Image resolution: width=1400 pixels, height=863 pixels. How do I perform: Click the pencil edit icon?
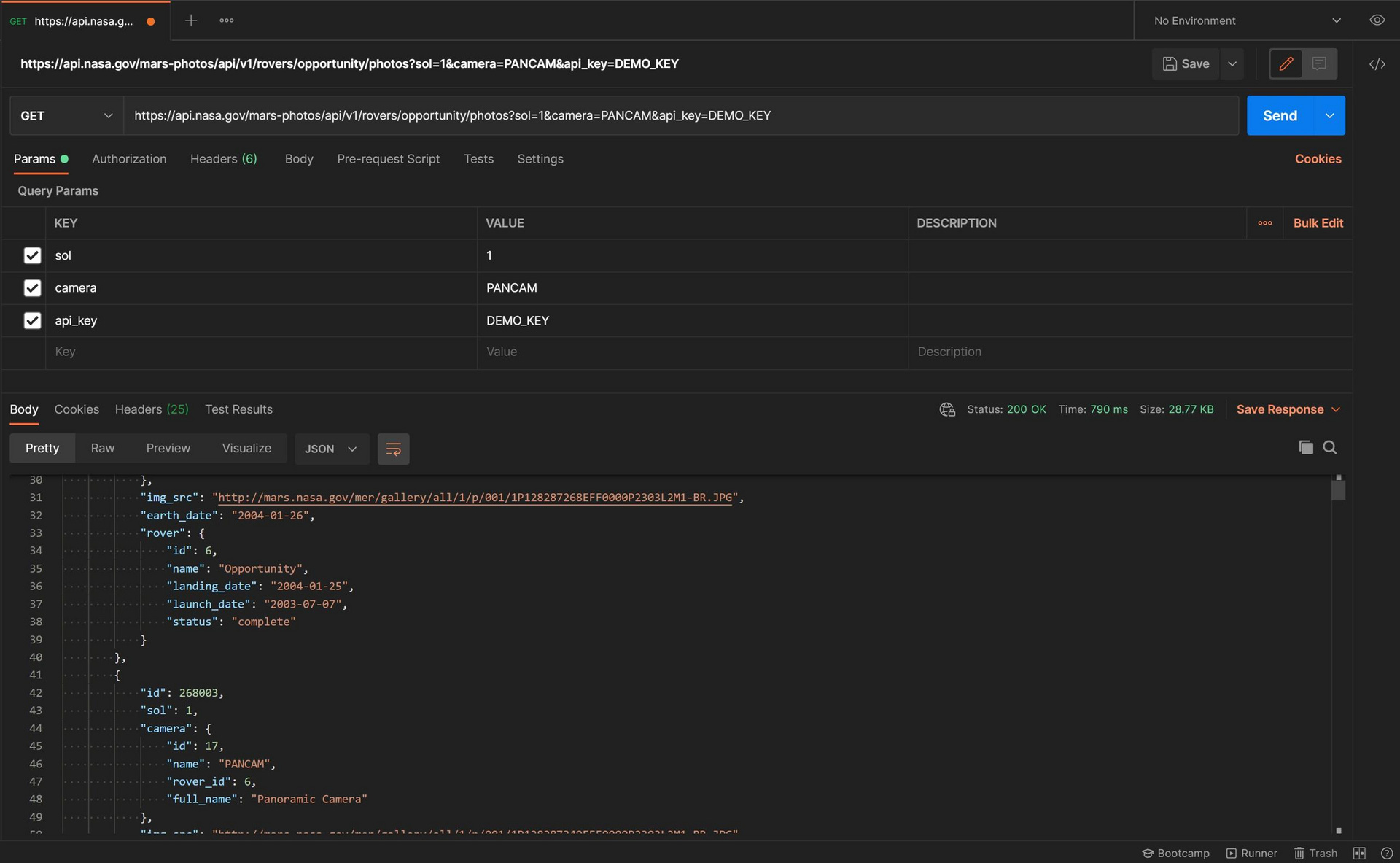[x=1286, y=63]
